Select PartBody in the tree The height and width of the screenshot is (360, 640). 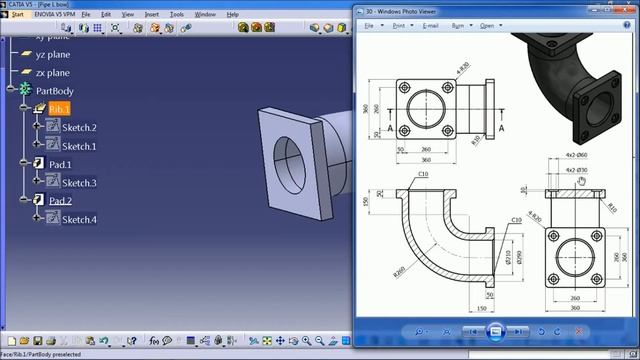[x=55, y=91]
